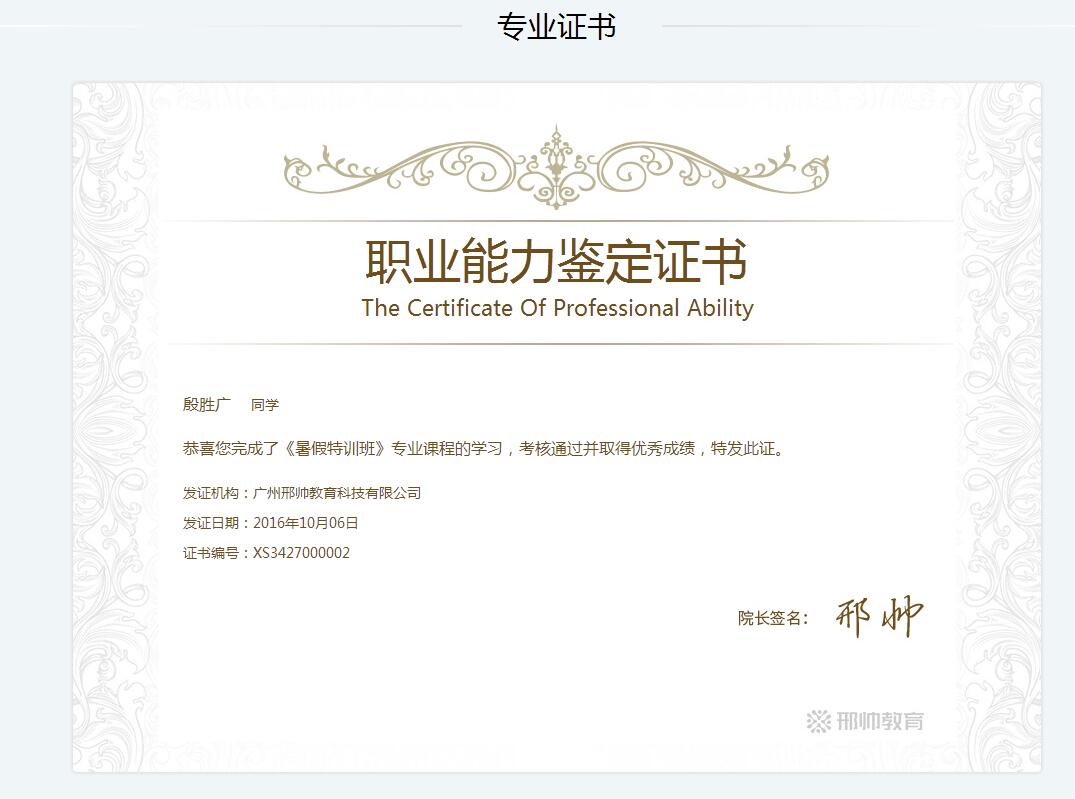1075x799 pixels.
Task: Click The Certificate Of Professional Ability subtitle
Action: point(557,308)
